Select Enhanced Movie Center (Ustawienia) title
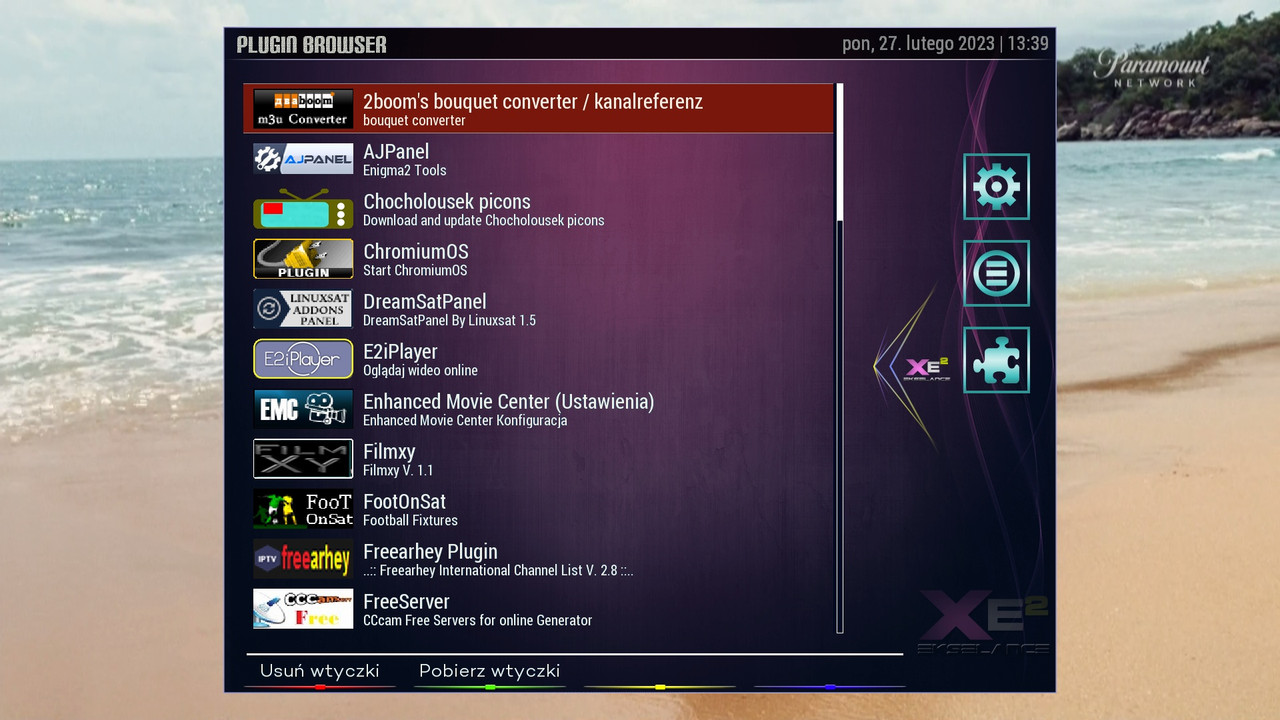This screenshot has width=1280, height=720. click(x=509, y=402)
